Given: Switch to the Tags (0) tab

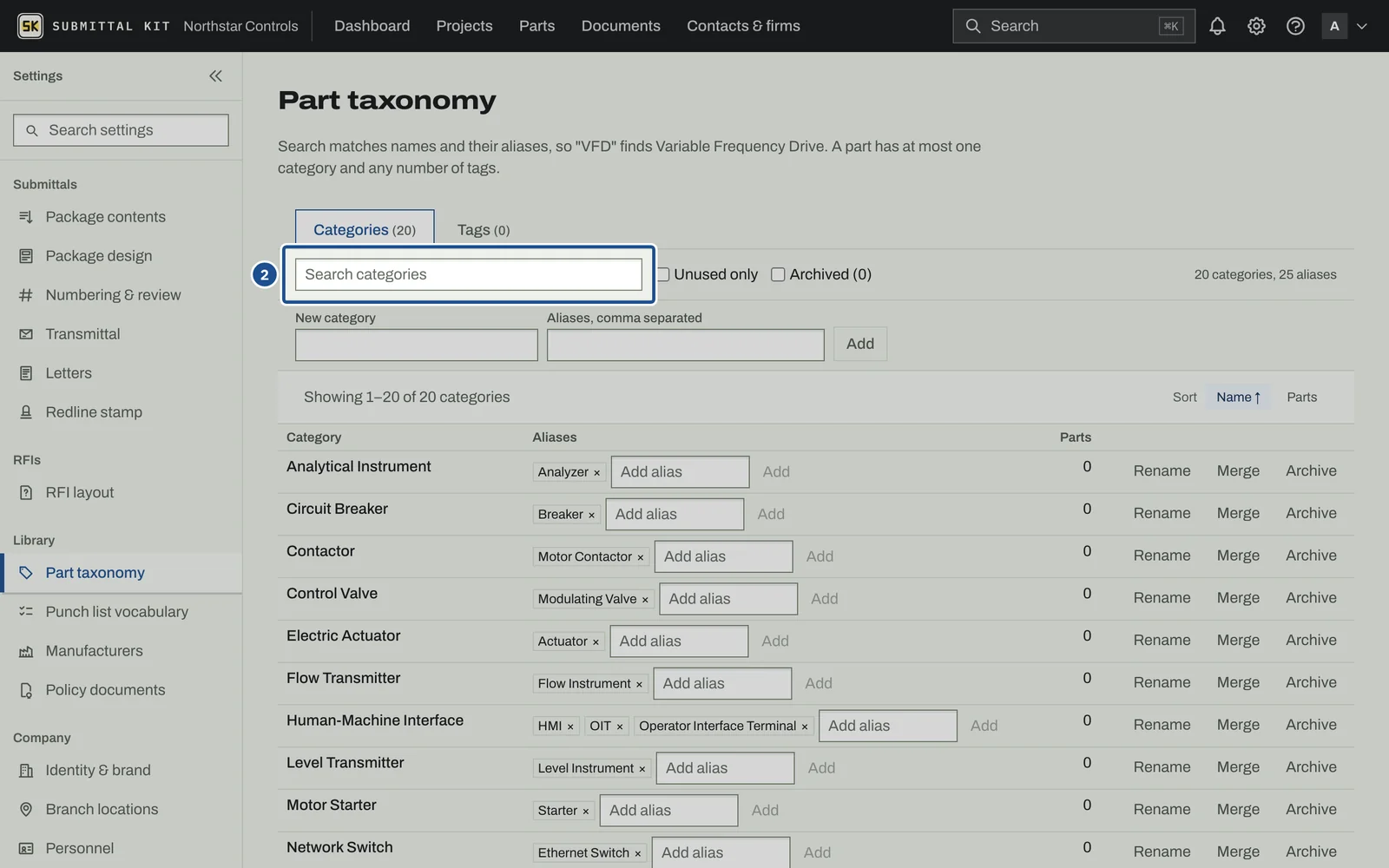Looking at the screenshot, I should pyautogui.click(x=484, y=230).
